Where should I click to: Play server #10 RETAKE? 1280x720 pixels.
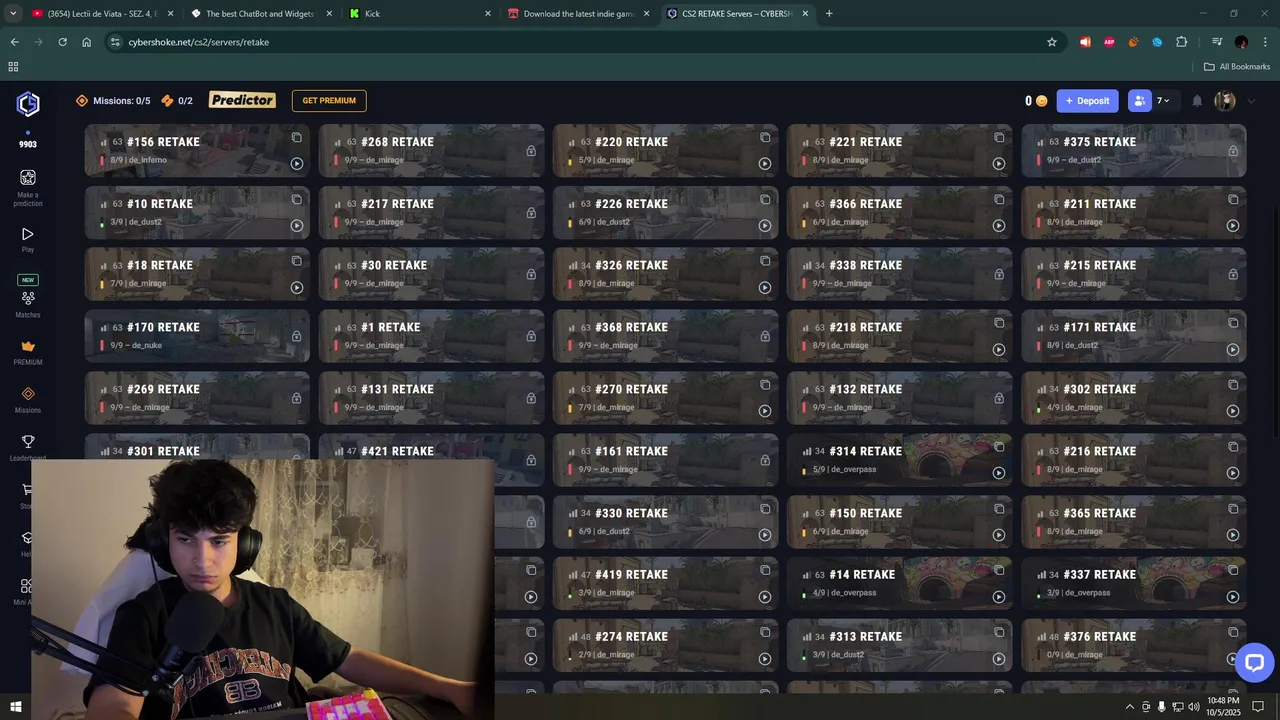pyautogui.click(x=297, y=226)
